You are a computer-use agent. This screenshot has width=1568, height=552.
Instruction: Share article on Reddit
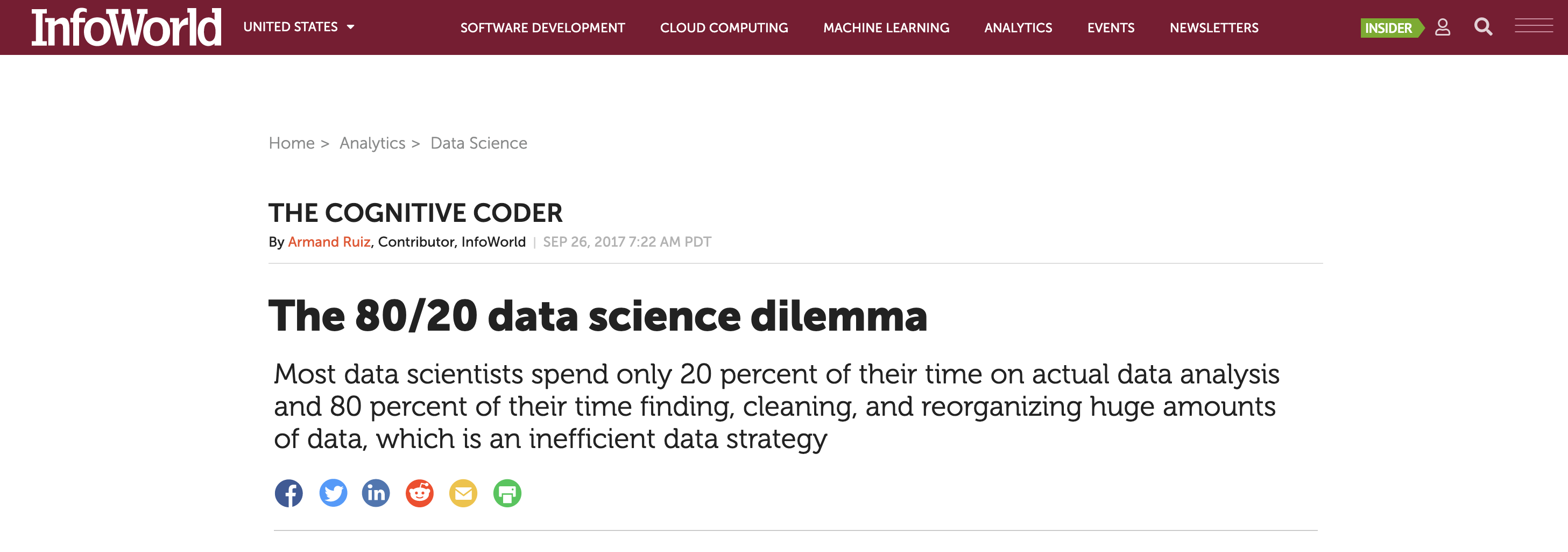419,493
